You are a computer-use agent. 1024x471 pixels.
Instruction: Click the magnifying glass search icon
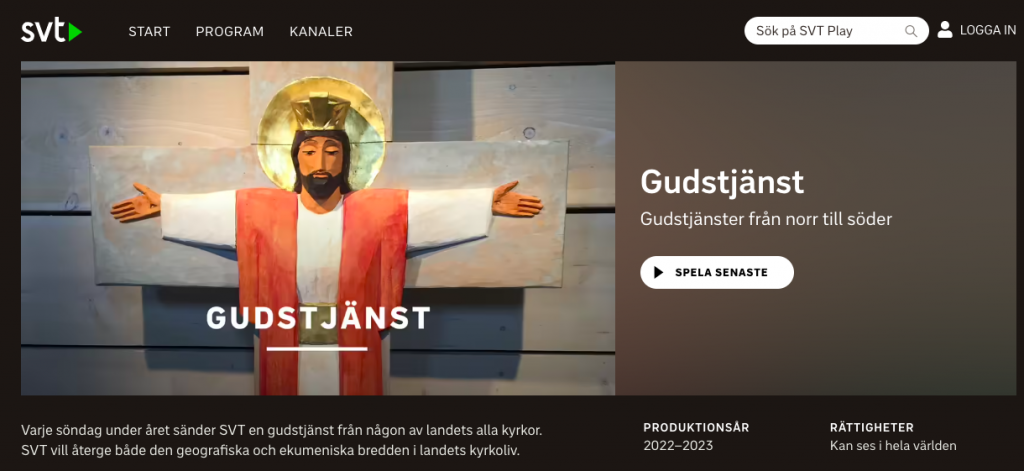pos(910,31)
